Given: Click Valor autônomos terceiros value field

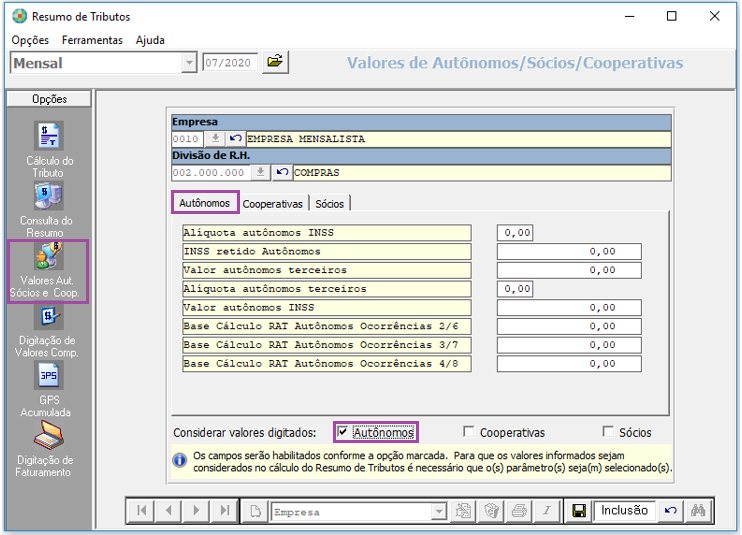Looking at the screenshot, I should [x=569, y=270].
